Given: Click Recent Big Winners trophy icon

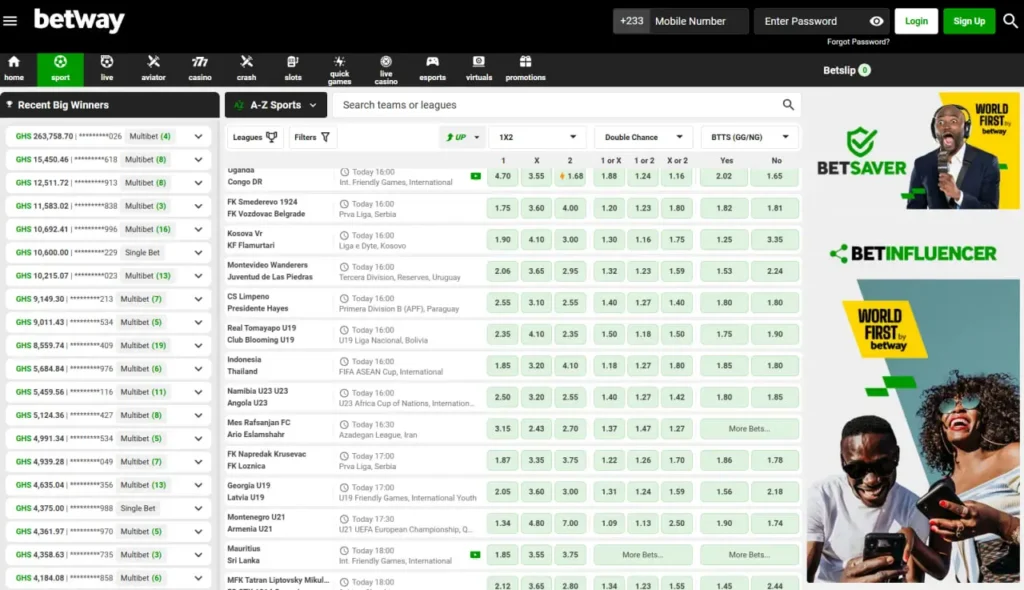Looking at the screenshot, I should click(x=9, y=105).
